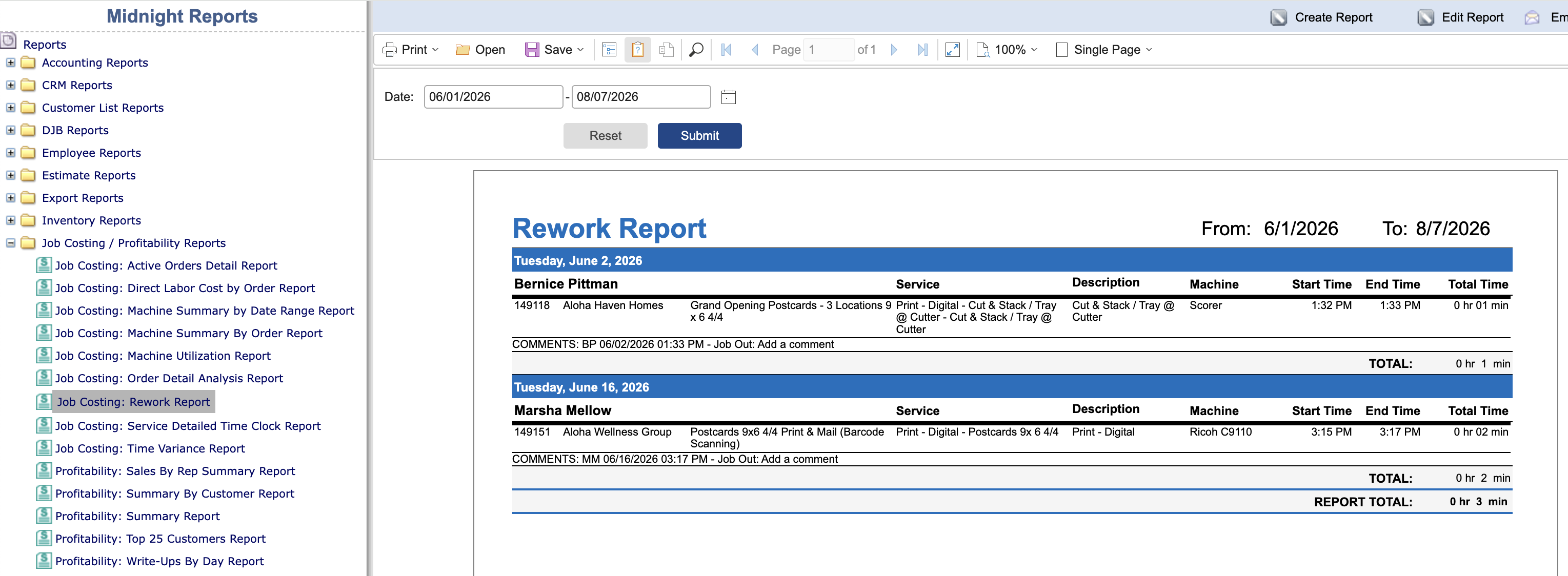
Task: Click the 'Tuesday, June 16, 2026' date header
Action: pyautogui.click(x=581, y=387)
